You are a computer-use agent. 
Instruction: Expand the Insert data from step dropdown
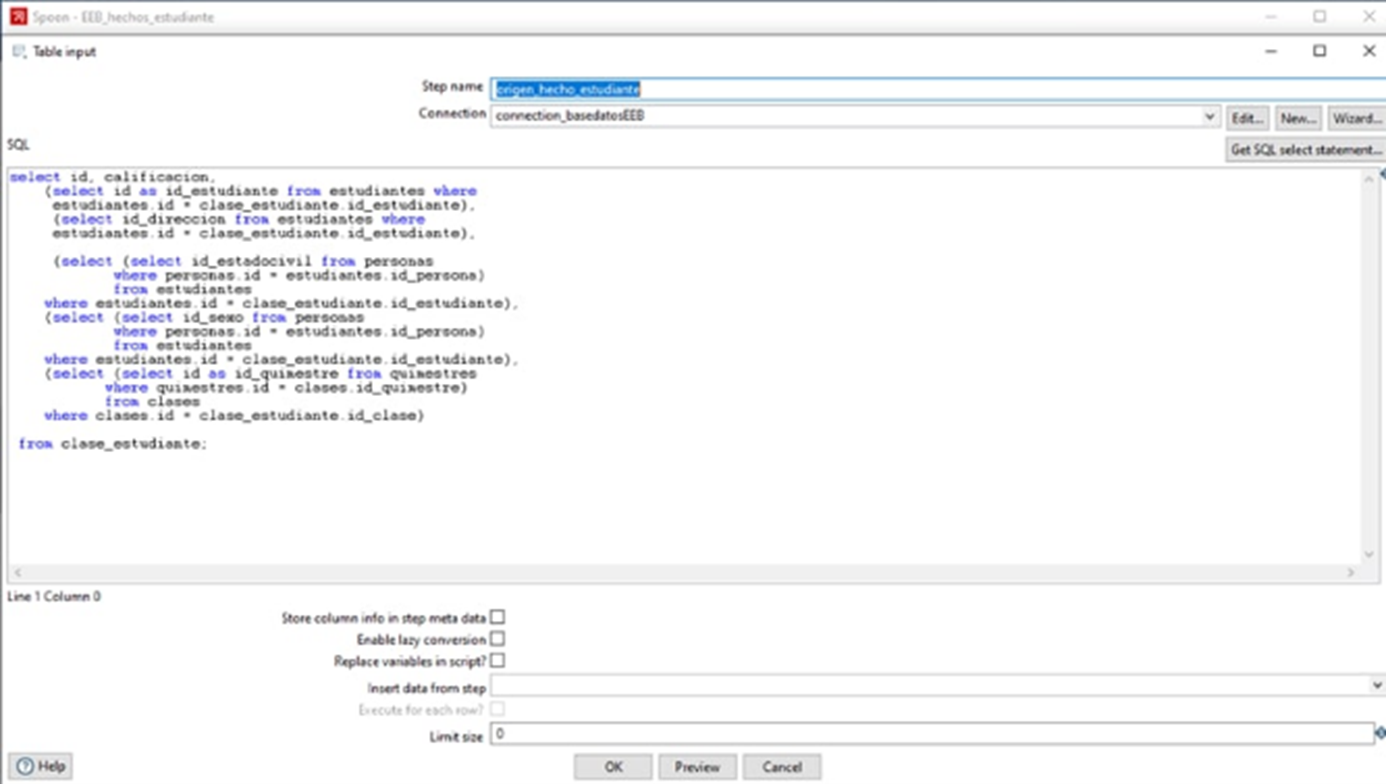pyautogui.click(x=1376, y=686)
